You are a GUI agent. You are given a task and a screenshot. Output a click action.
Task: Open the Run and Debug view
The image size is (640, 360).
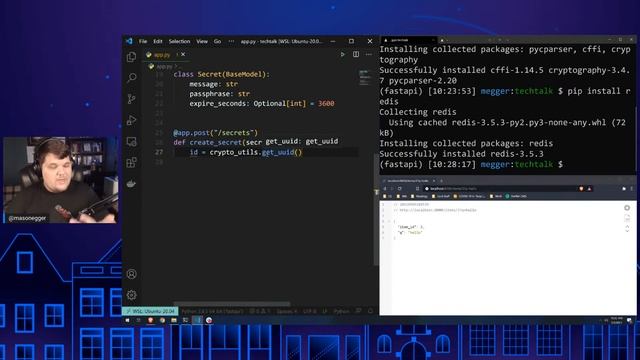131,120
